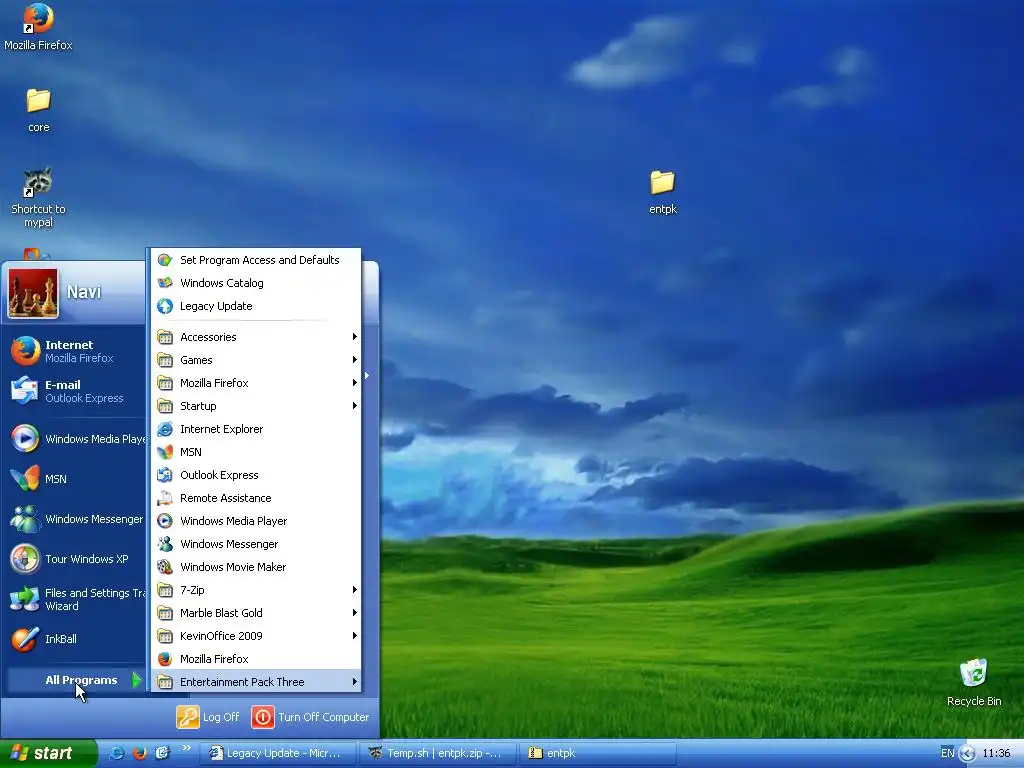Open Windows Catalog entry
This screenshot has width=1024, height=768.
coord(256,283)
